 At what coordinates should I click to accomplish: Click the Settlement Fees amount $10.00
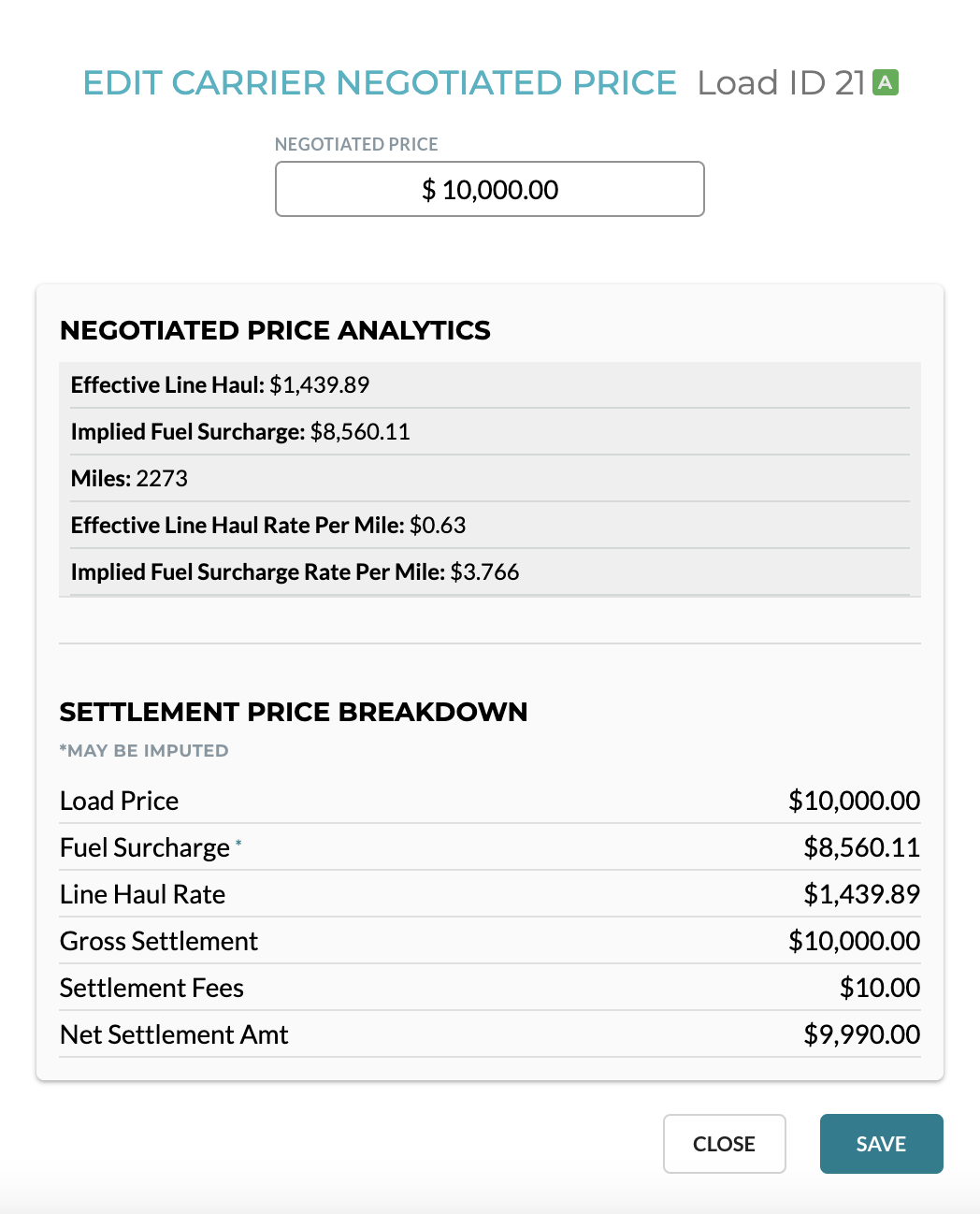[x=879, y=988]
